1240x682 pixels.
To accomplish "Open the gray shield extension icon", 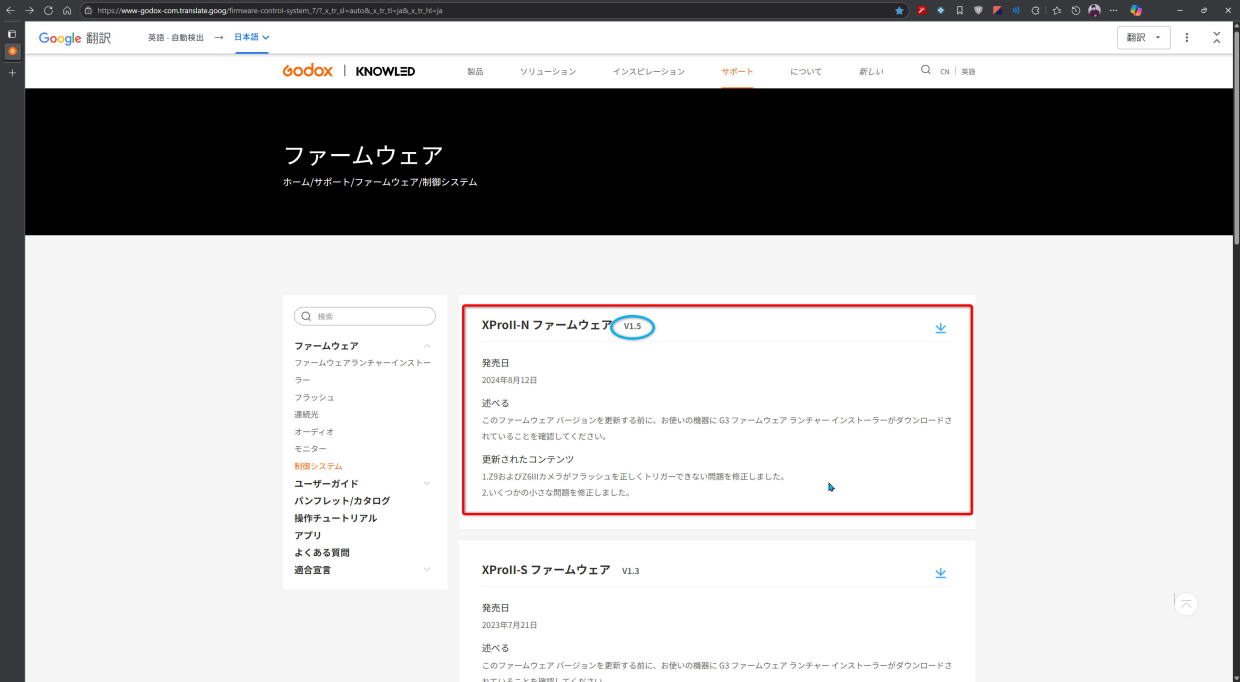I will (978, 10).
